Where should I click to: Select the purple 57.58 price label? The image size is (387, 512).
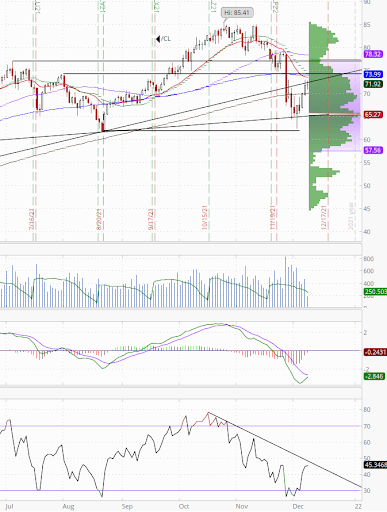pos(373,150)
